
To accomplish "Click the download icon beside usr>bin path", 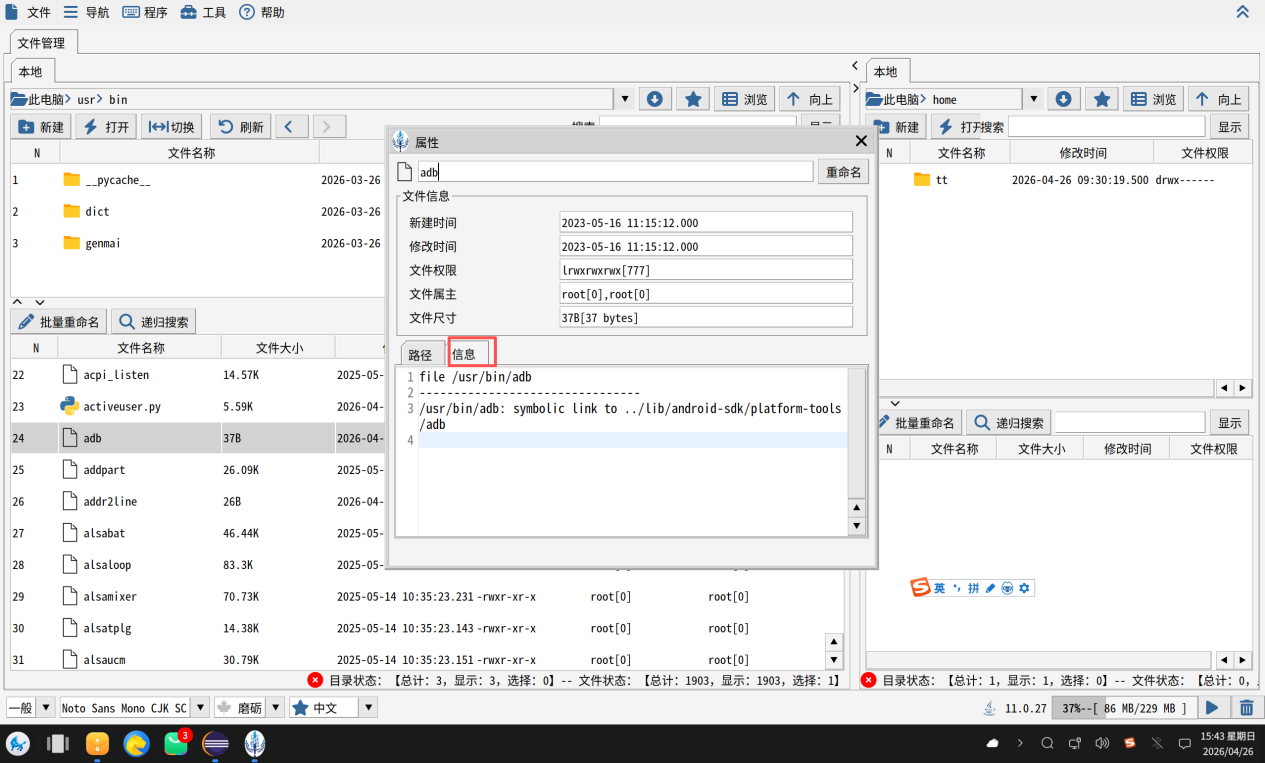I will pos(655,99).
